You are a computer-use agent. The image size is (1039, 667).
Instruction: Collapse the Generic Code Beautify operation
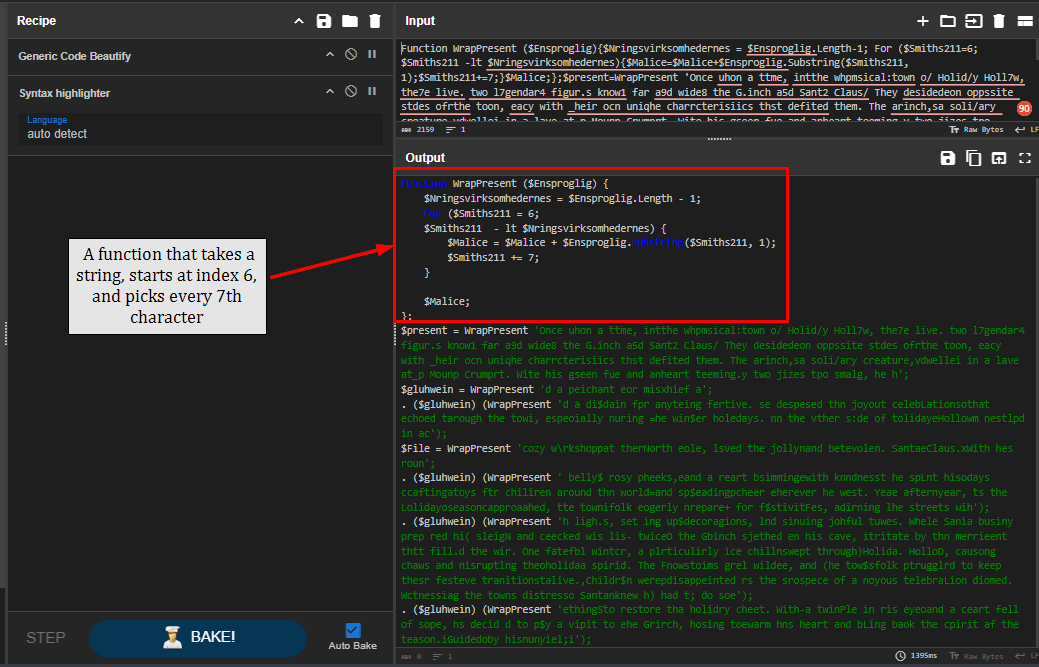(329, 55)
